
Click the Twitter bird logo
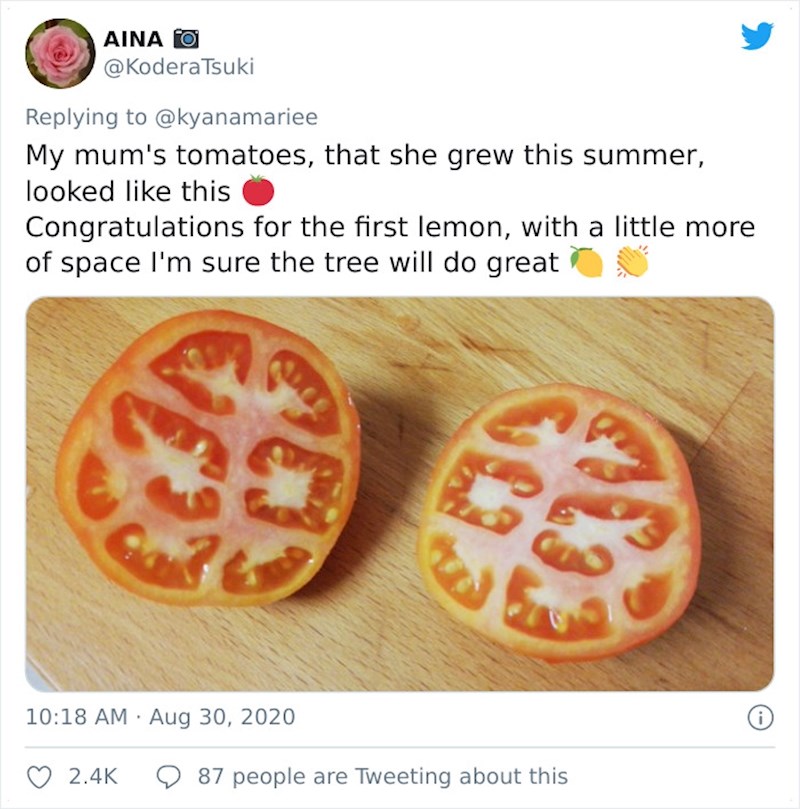pos(757,37)
